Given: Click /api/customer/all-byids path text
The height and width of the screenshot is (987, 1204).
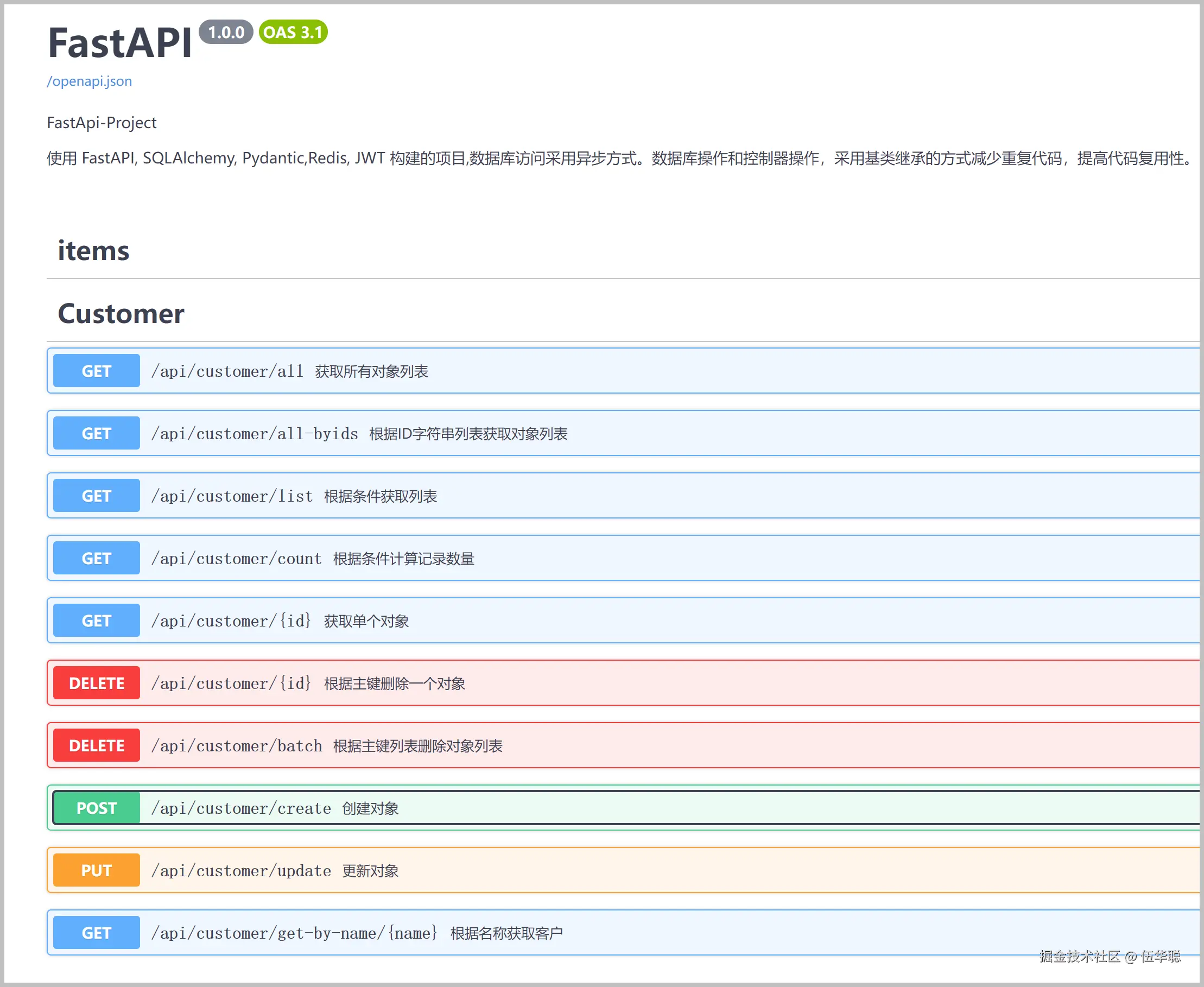Looking at the screenshot, I should pyautogui.click(x=254, y=434).
